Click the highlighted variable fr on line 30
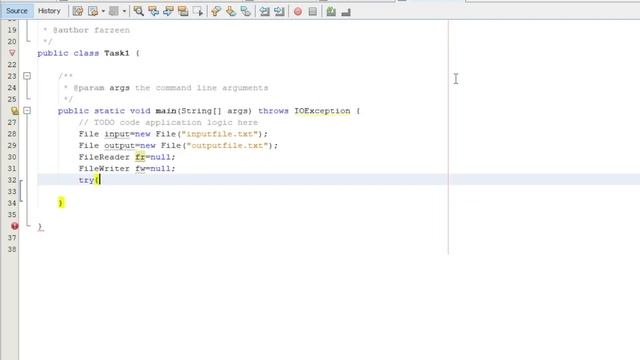 click(140, 157)
